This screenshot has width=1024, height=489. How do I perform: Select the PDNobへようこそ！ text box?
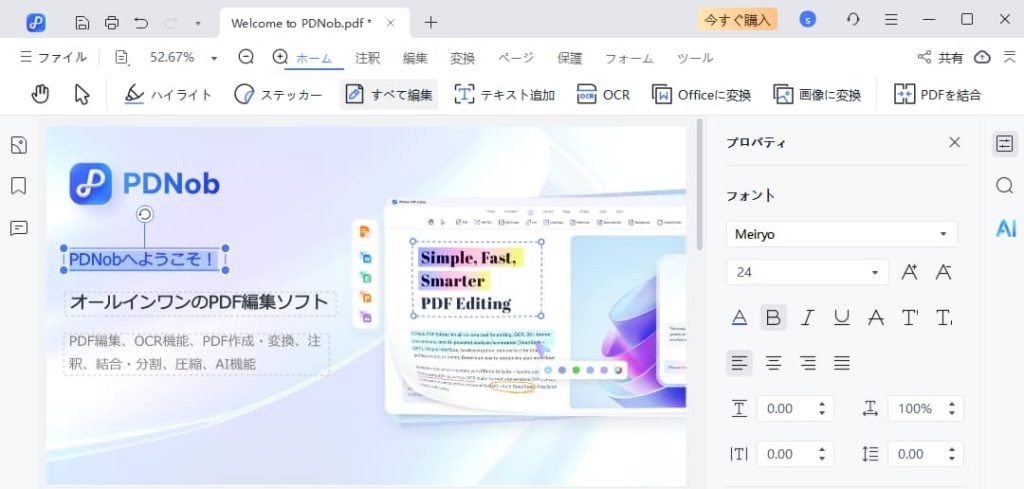pyautogui.click(x=144, y=259)
